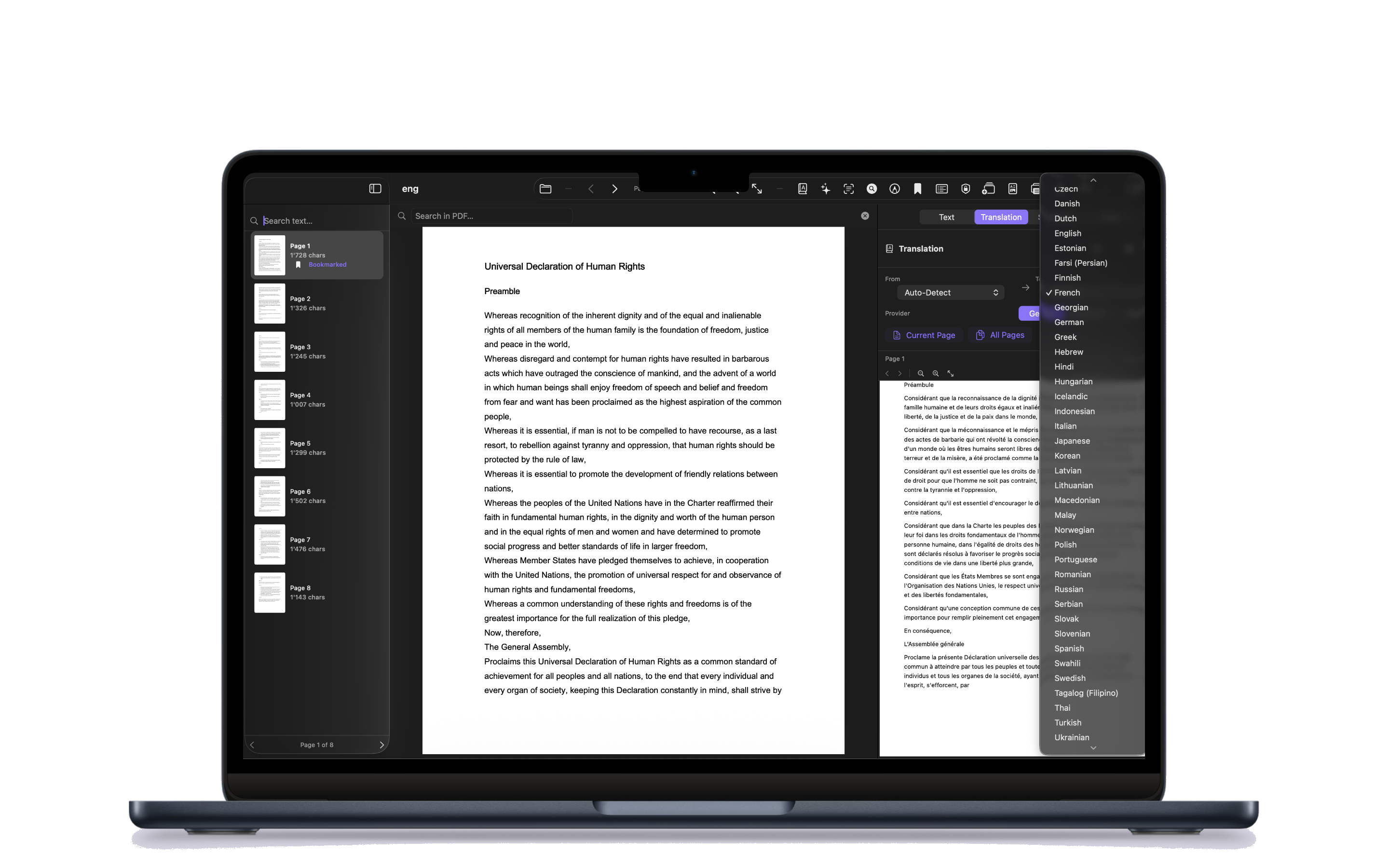Image resolution: width=1389 pixels, height=868 pixels.
Task: Click the Search text field in sidebar
Action: [321, 220]
